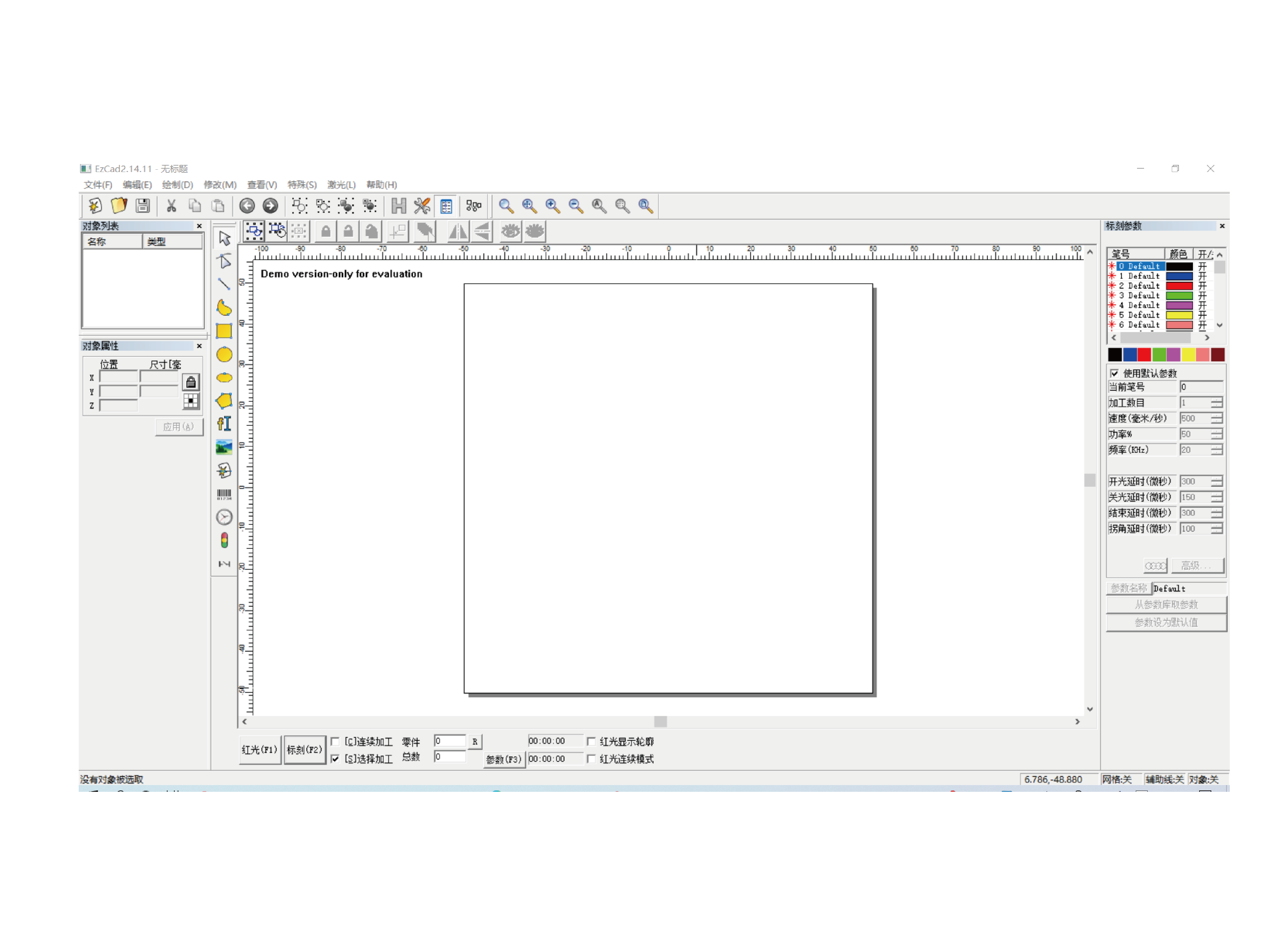Choose the barcode tool
Viewport: 1288px width, 952px height.
pyautogui.click(x=224, y=494)
